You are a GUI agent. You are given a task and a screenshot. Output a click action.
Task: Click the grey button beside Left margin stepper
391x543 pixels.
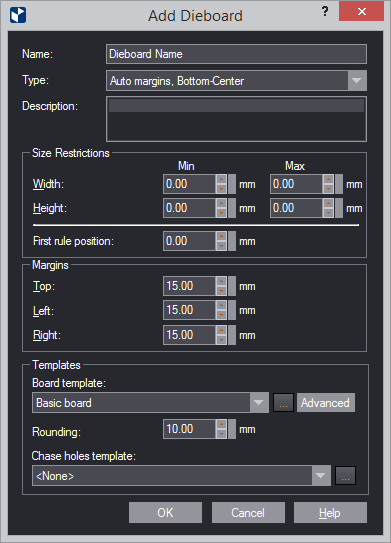pos(232,310)
